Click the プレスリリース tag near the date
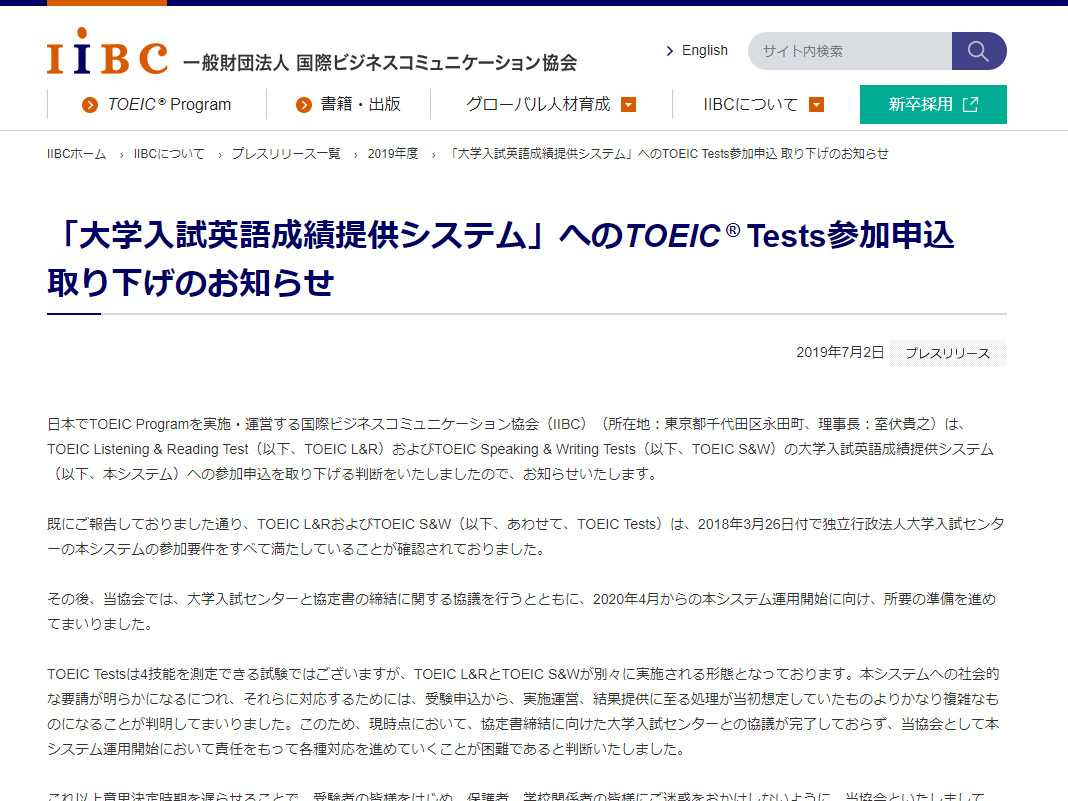This screenshot has height=801, width=1068. pos(947,353)
